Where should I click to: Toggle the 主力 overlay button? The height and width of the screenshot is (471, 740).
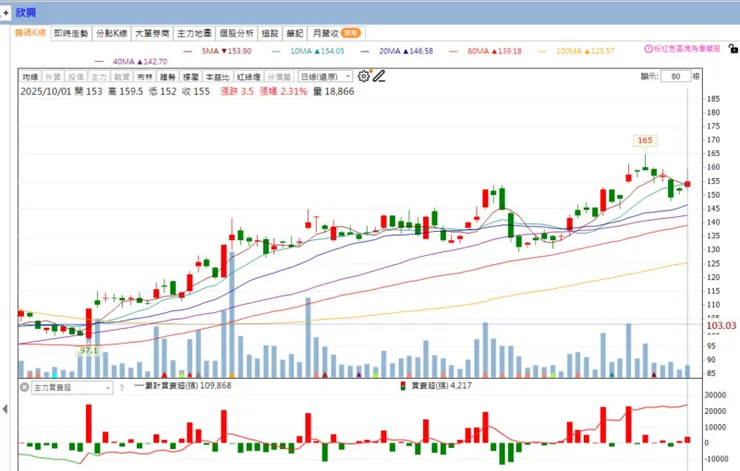pos(99,76)
